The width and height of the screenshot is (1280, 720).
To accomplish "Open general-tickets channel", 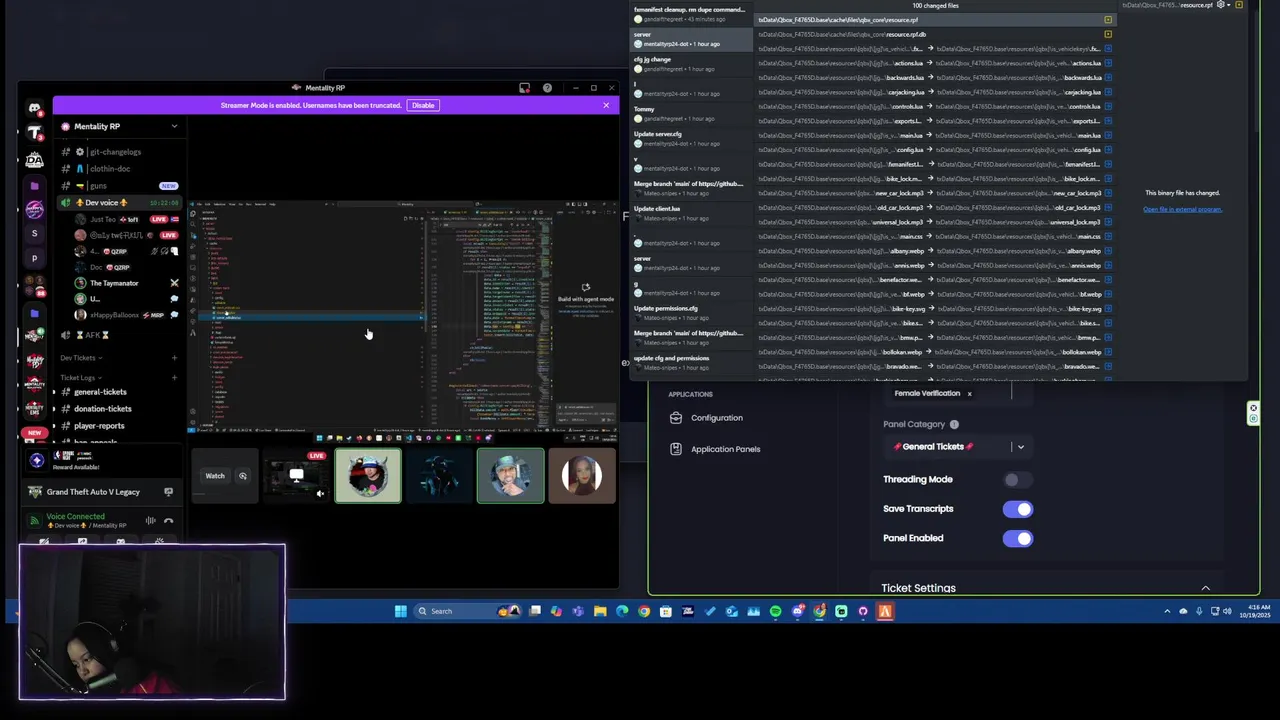I will click(x=118, y=392).
